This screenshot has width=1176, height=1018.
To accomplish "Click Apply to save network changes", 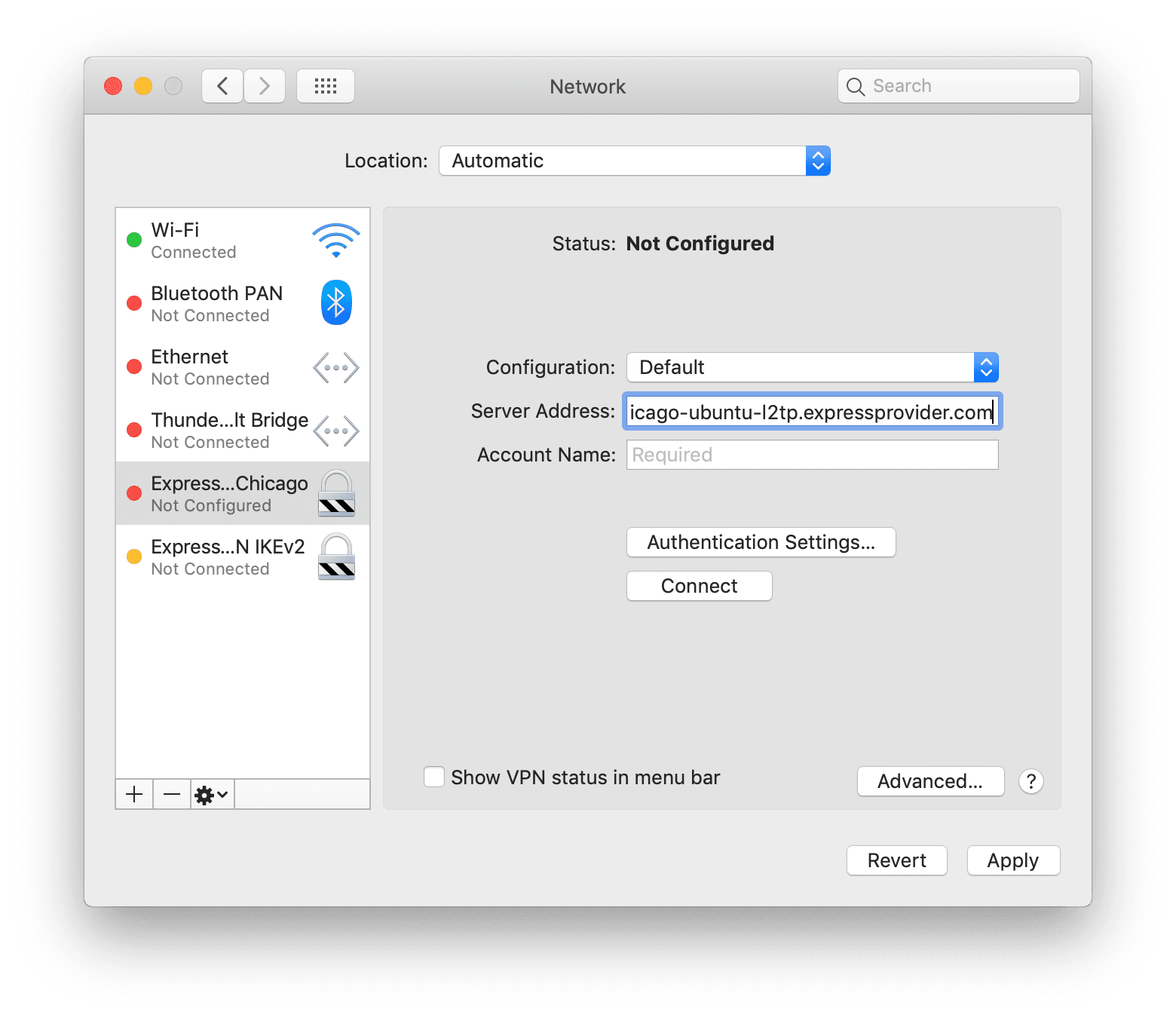I will pyautogui.click(x=1013, y=860).
